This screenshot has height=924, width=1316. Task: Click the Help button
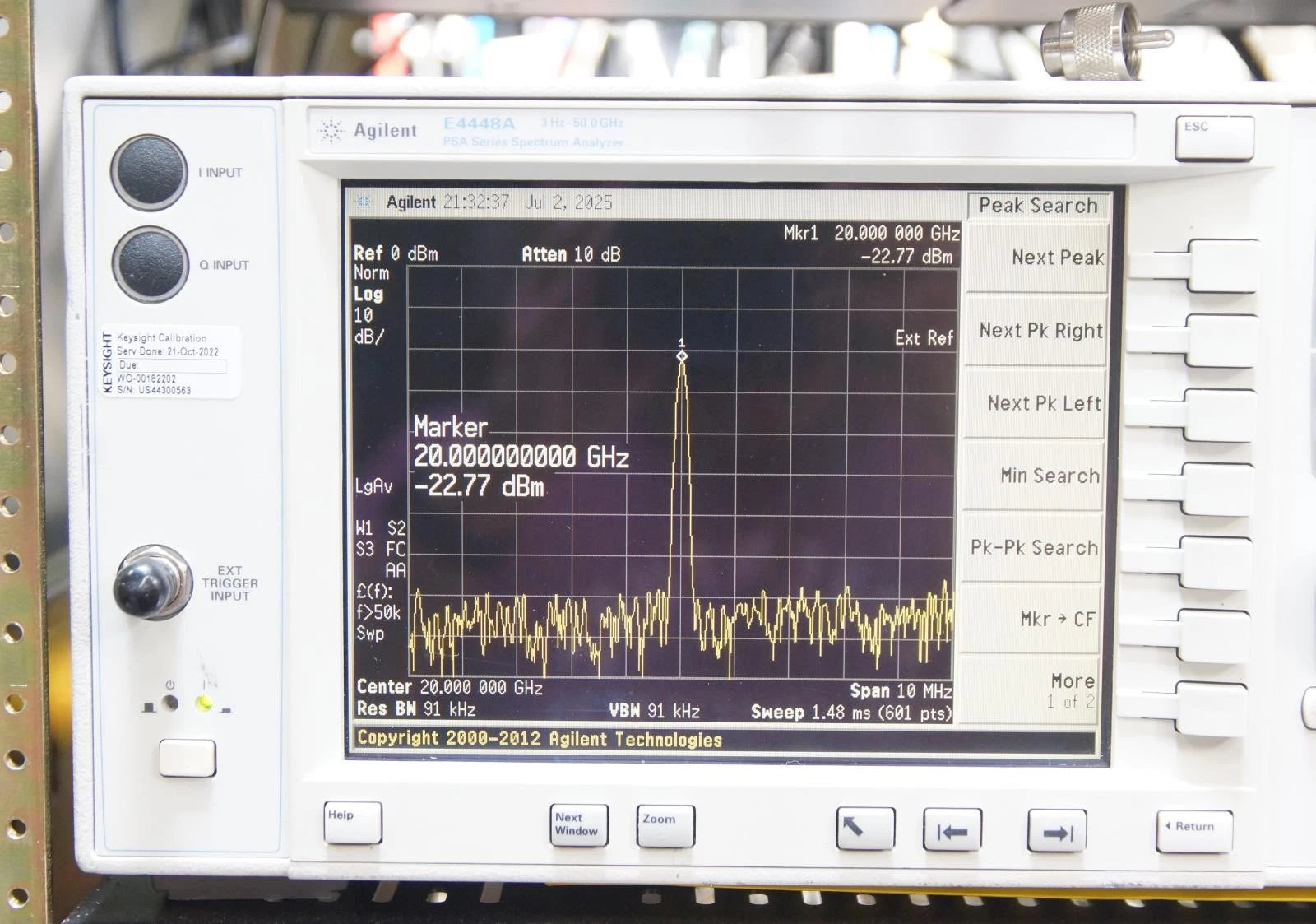[352, 822]
